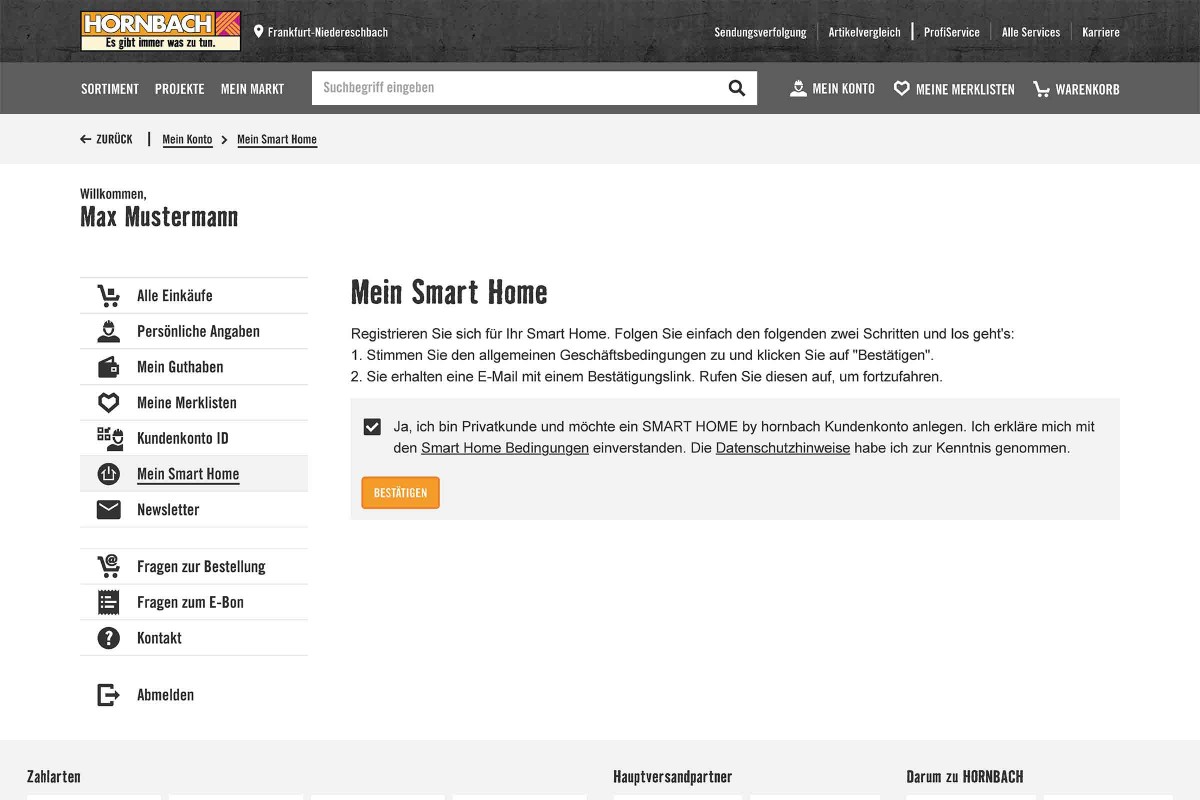Select Kontakt in sidebar
The height and width of the screenshot is (800, 1200).
(x=194, y=638)
